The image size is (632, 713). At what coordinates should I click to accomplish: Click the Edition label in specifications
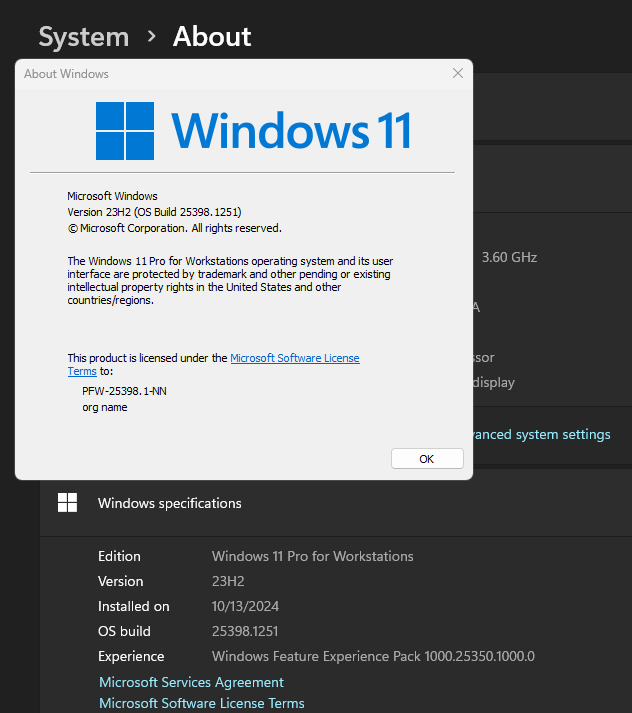tap(119, 556)
